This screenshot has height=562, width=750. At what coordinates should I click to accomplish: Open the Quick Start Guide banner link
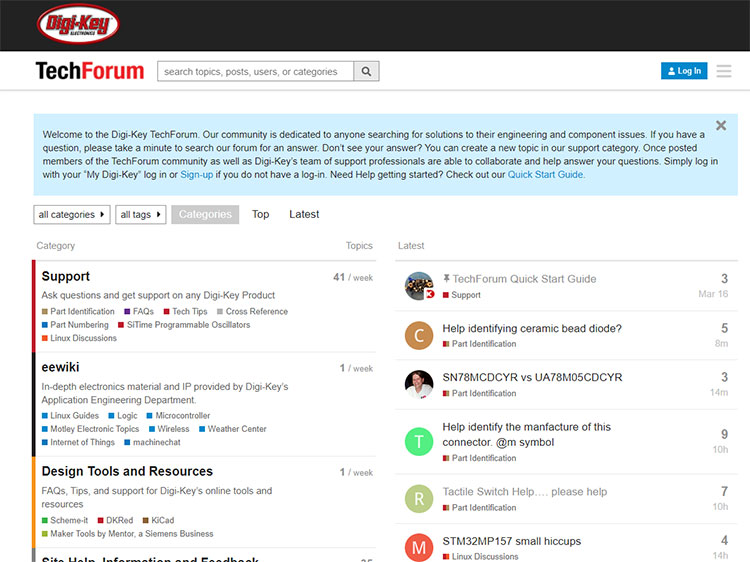point(546,174)
